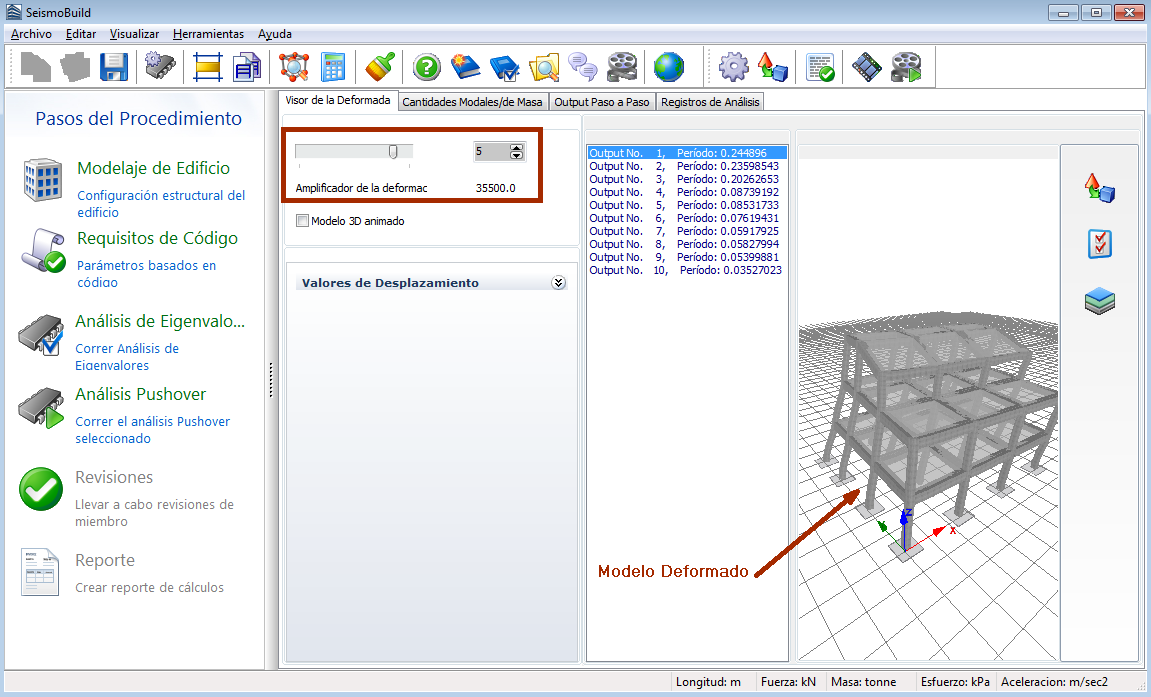Image resolution: width=1151 pixels, height=697 pixels.
Task: Open the Herramientas menu
Action: tap(208, 33)
